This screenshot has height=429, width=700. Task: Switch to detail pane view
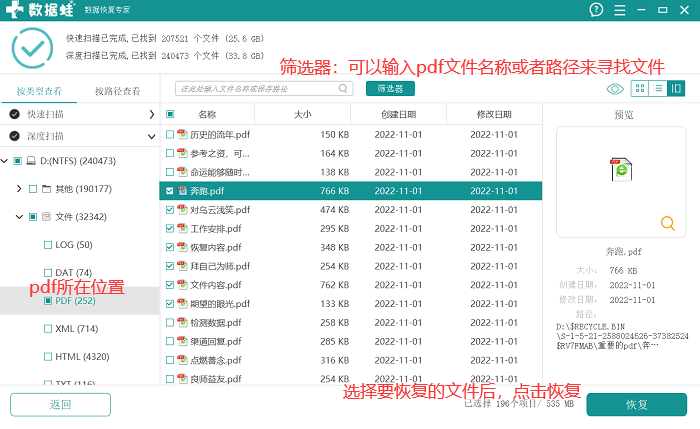tap(676, 88)
